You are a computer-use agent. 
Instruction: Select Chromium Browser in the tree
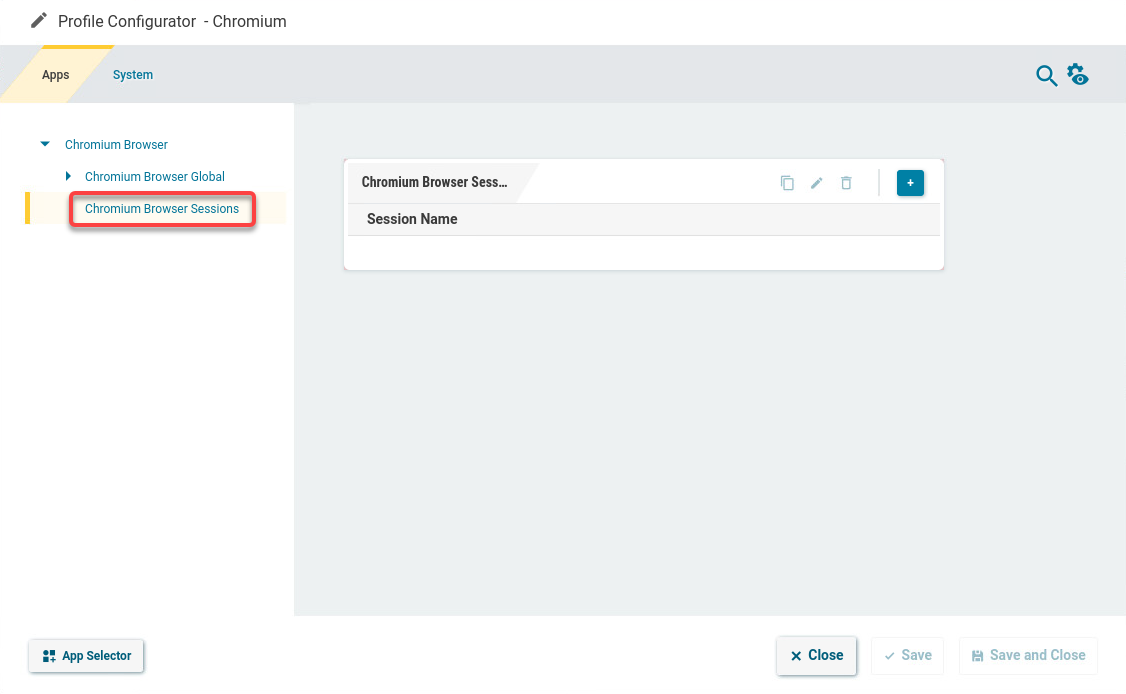tap(116, 145)
